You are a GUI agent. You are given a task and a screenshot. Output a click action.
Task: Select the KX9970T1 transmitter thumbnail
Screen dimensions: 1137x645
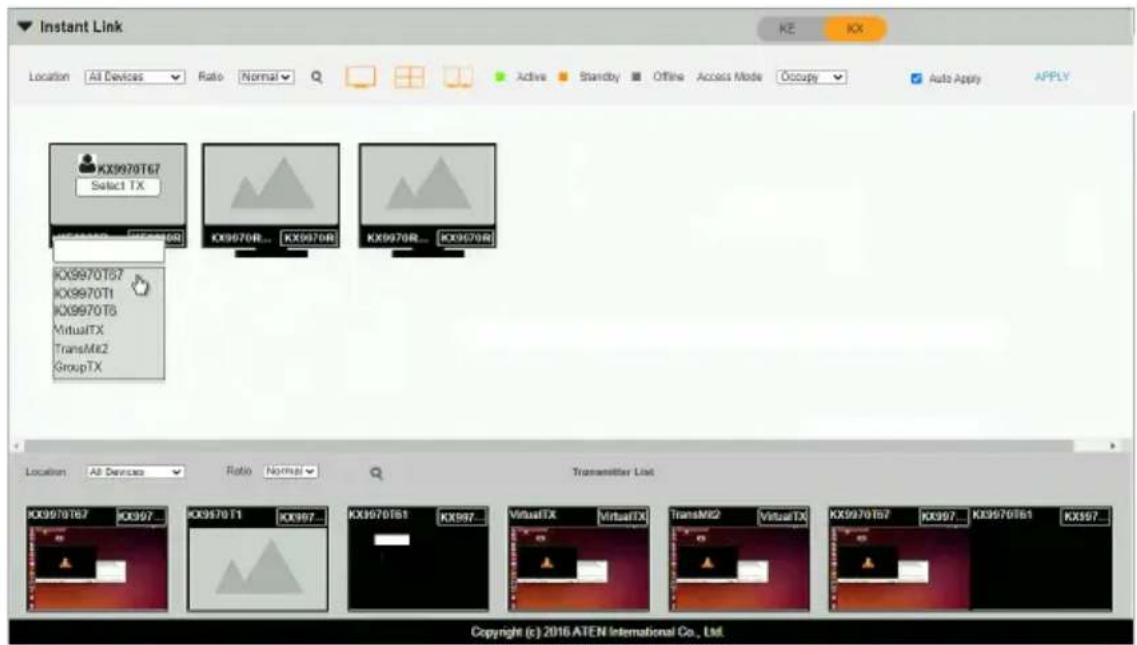tap(257, 559)
